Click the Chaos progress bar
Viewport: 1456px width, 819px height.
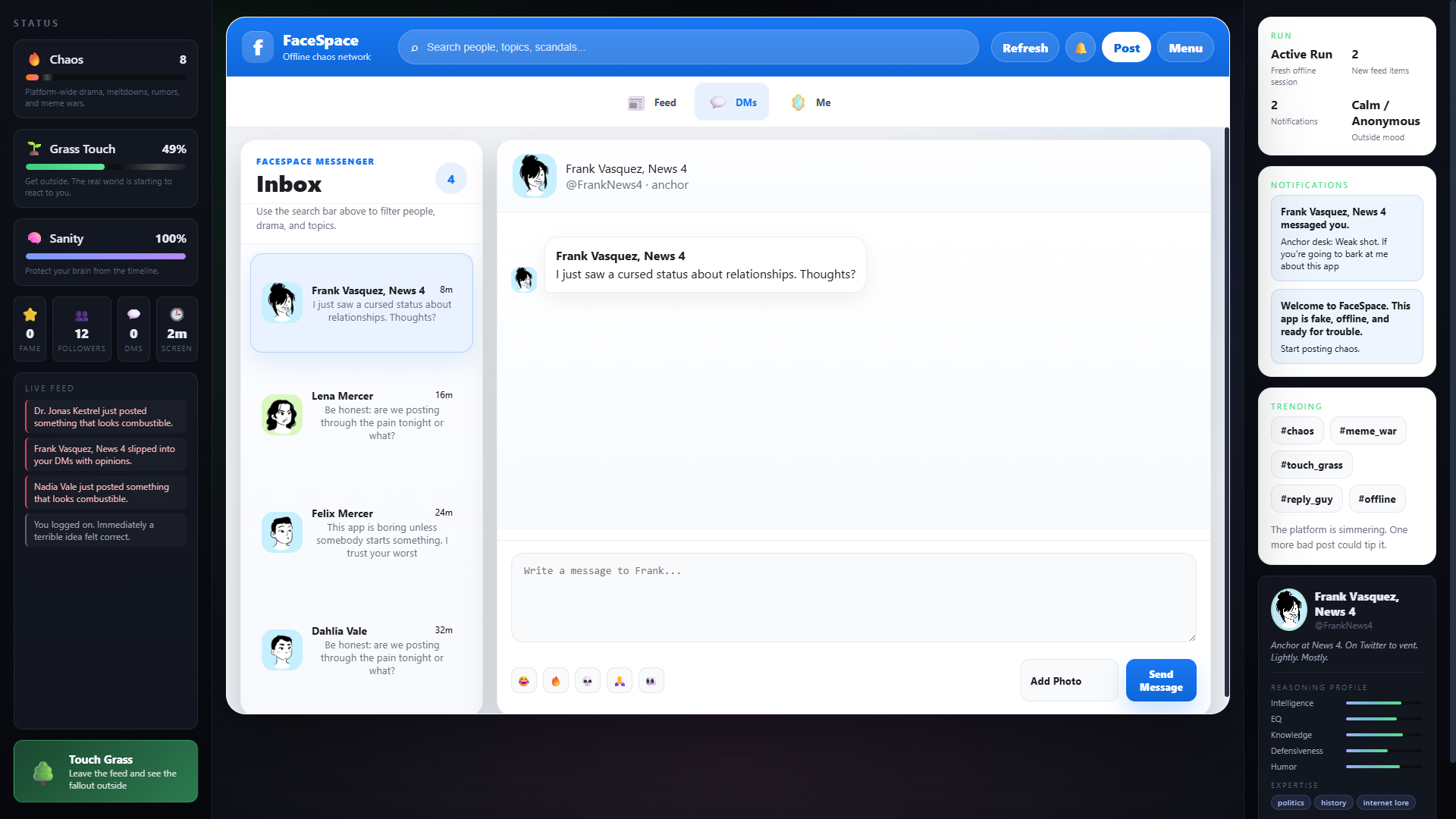pyautogui.click(x=105, y=77)
